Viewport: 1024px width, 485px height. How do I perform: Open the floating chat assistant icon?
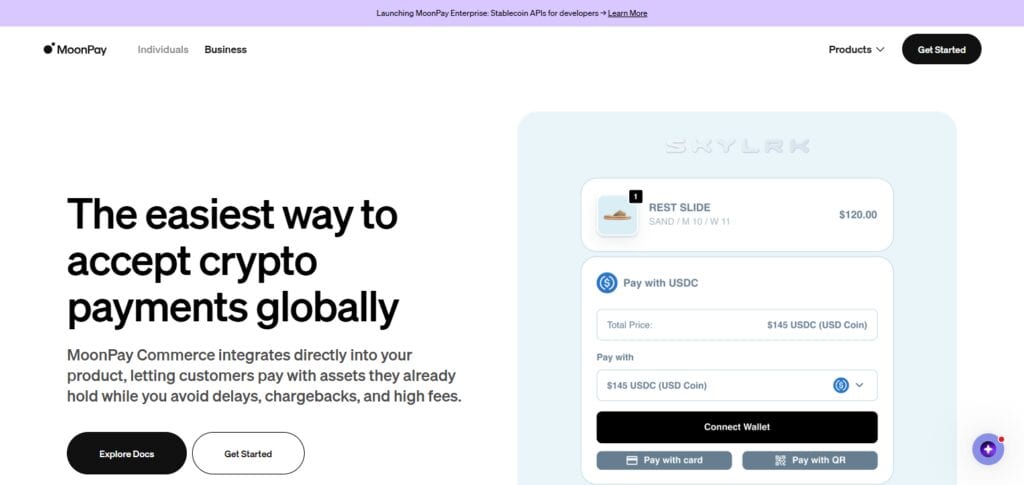[x=987, y=449]
